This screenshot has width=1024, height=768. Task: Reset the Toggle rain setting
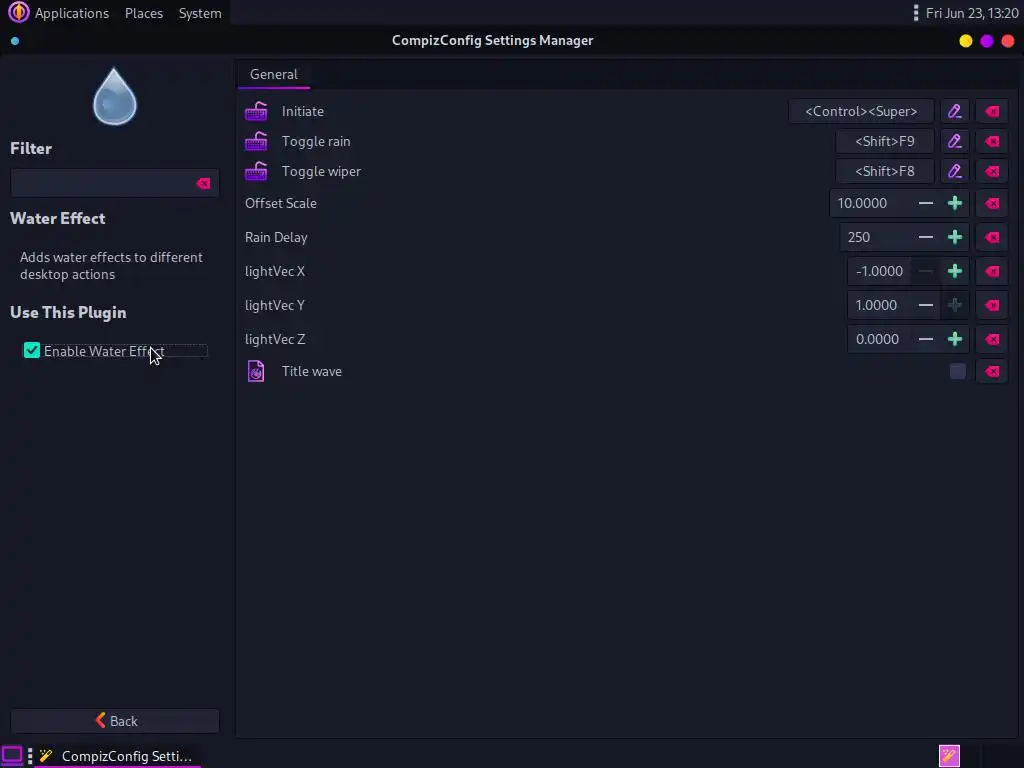coord(992,141)
